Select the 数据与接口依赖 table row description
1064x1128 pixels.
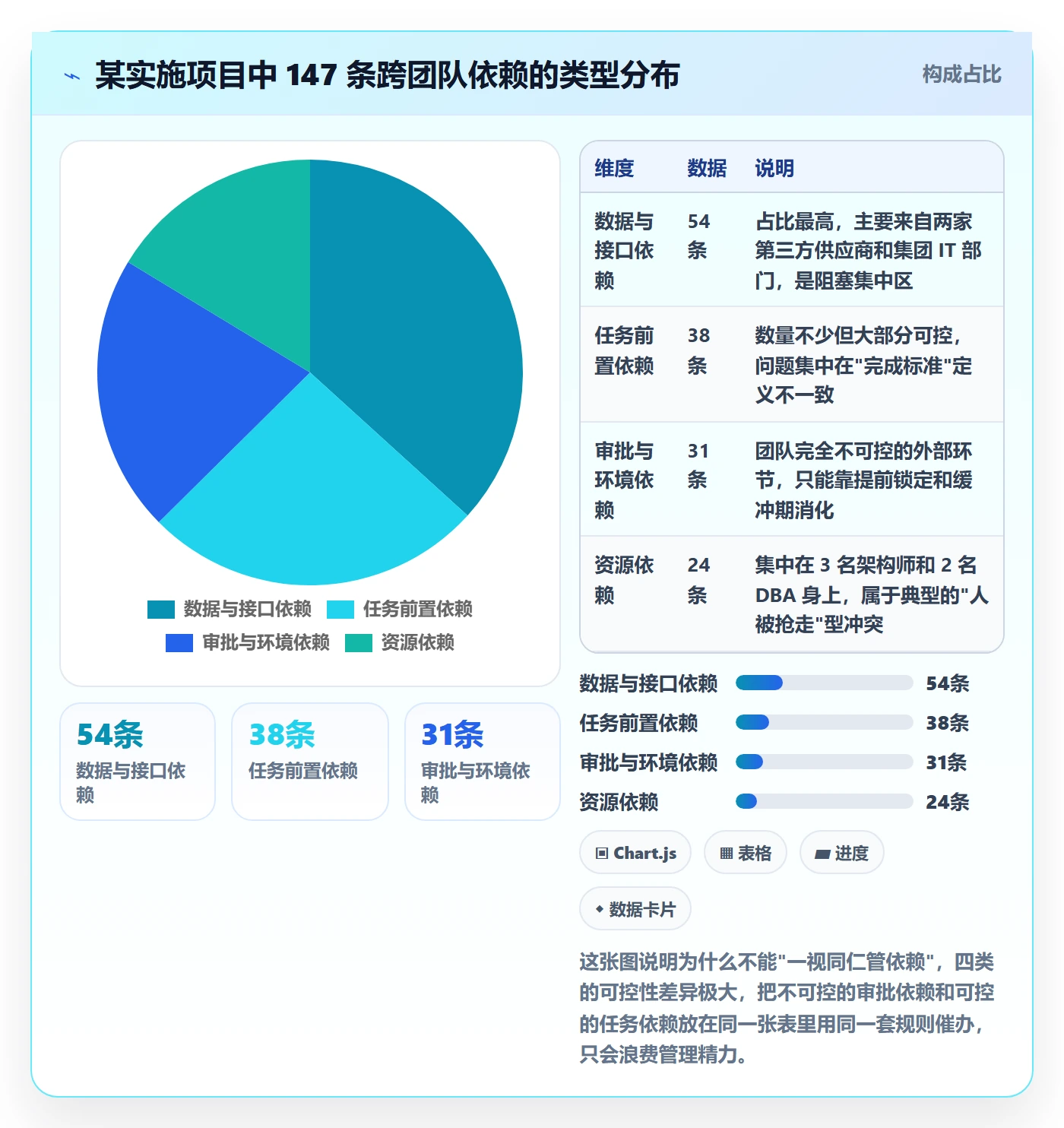(x=868, y=251)
